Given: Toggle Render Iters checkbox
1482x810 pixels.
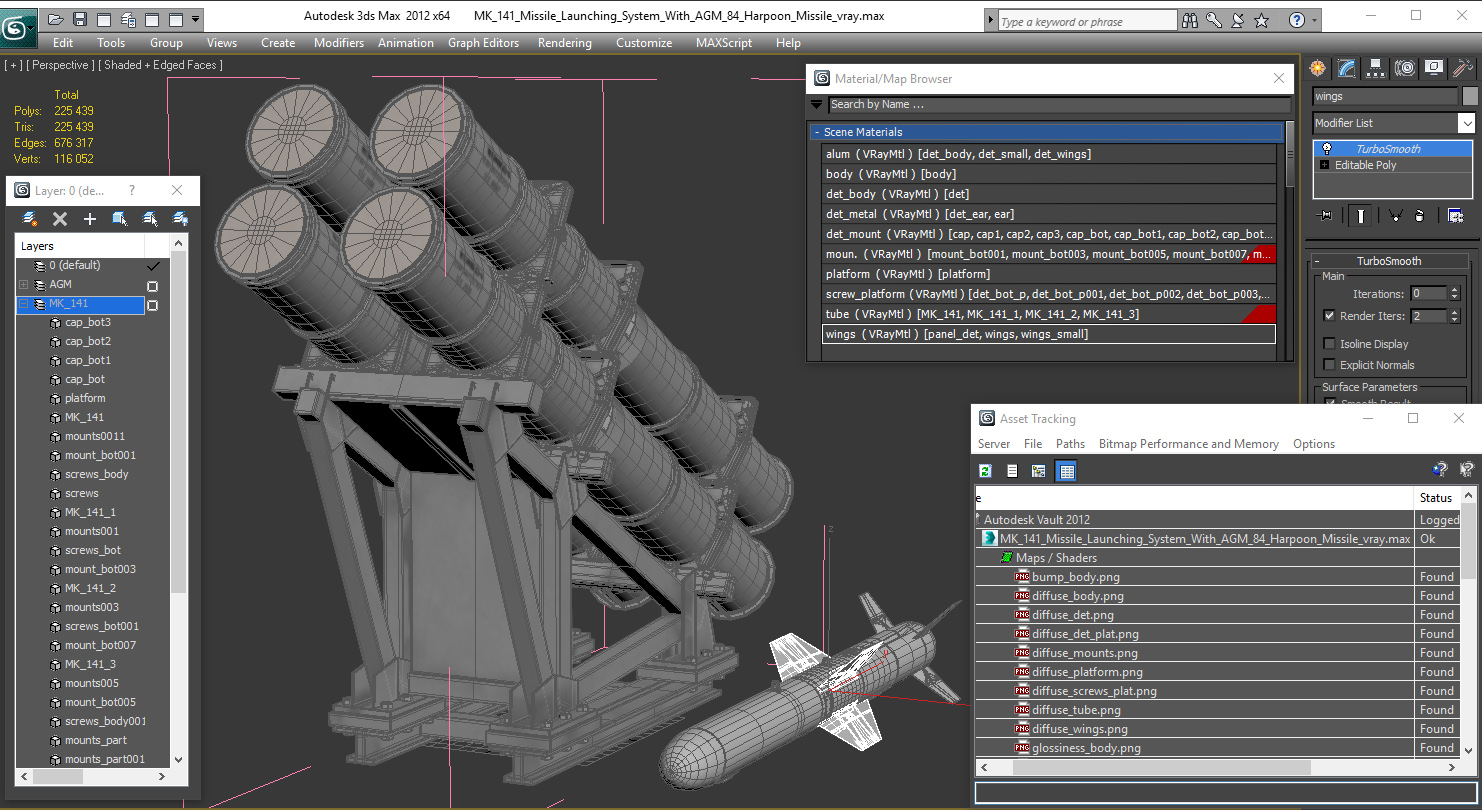Looking at the screenshot, I should 1329,315.
